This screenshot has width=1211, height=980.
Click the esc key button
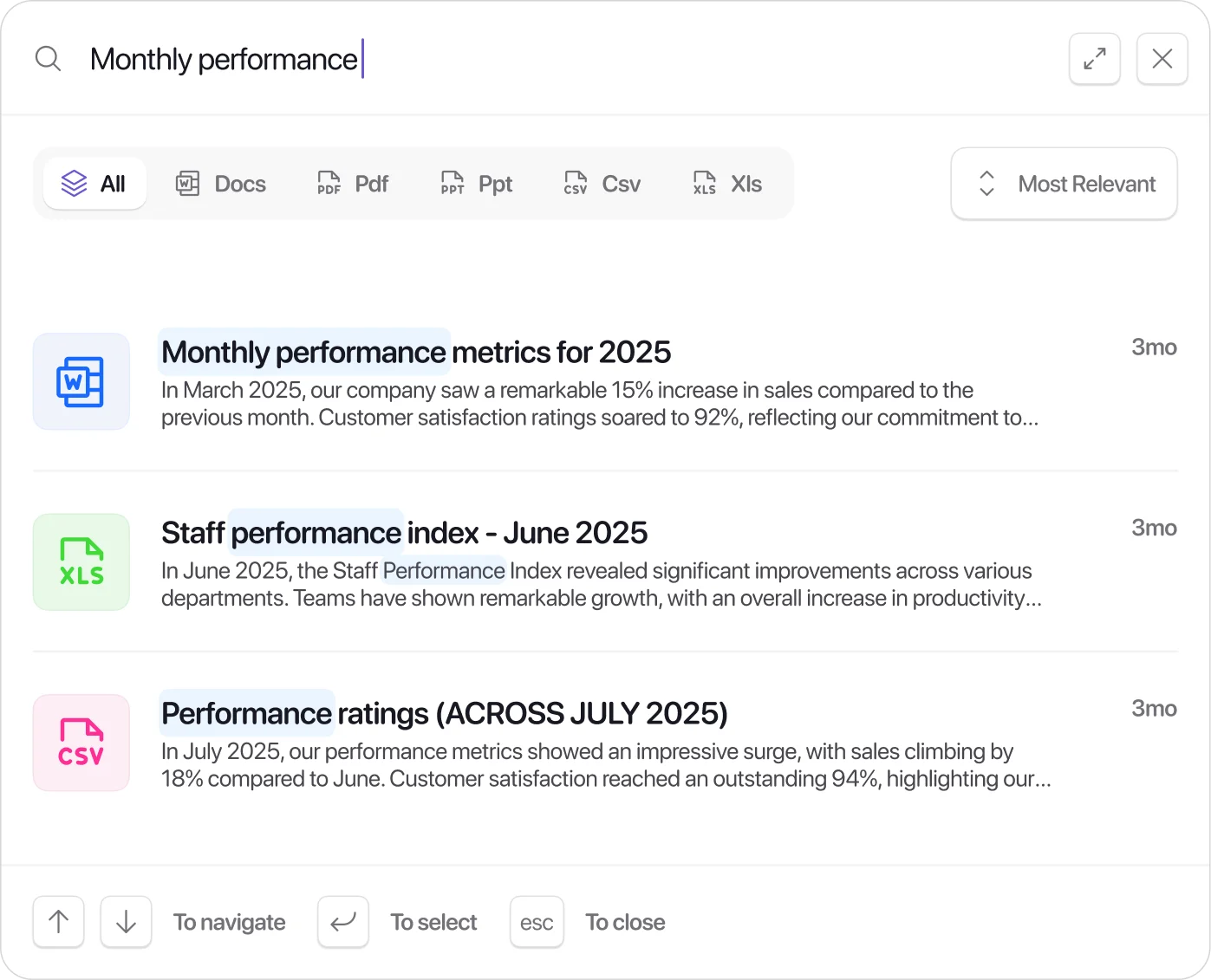[x=537, y=922]
